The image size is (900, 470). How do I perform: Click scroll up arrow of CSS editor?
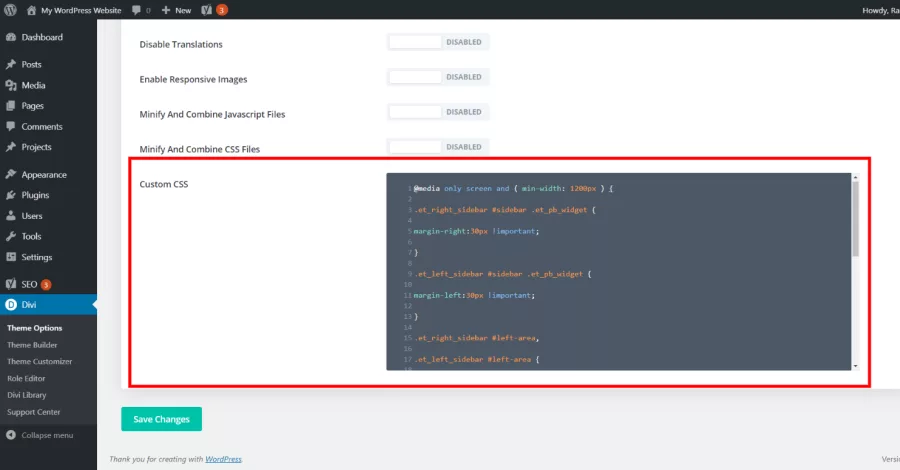[855, 177]
